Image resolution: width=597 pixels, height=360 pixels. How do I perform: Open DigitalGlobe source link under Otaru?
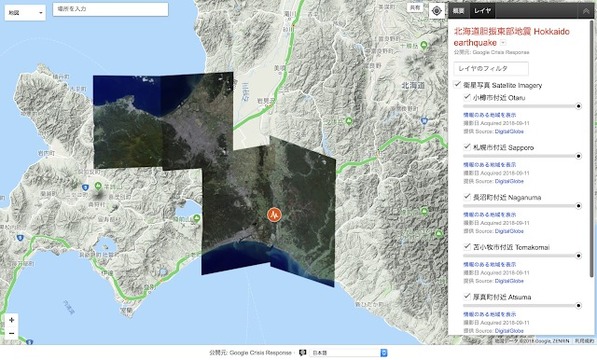point(509,132)
